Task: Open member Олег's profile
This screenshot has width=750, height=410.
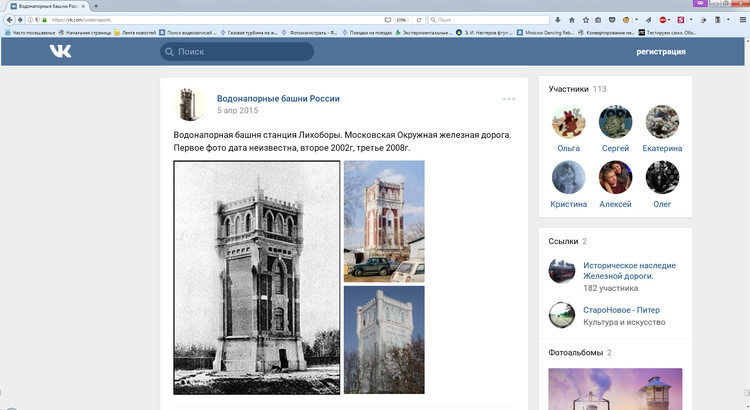Action: click(662, 177)
